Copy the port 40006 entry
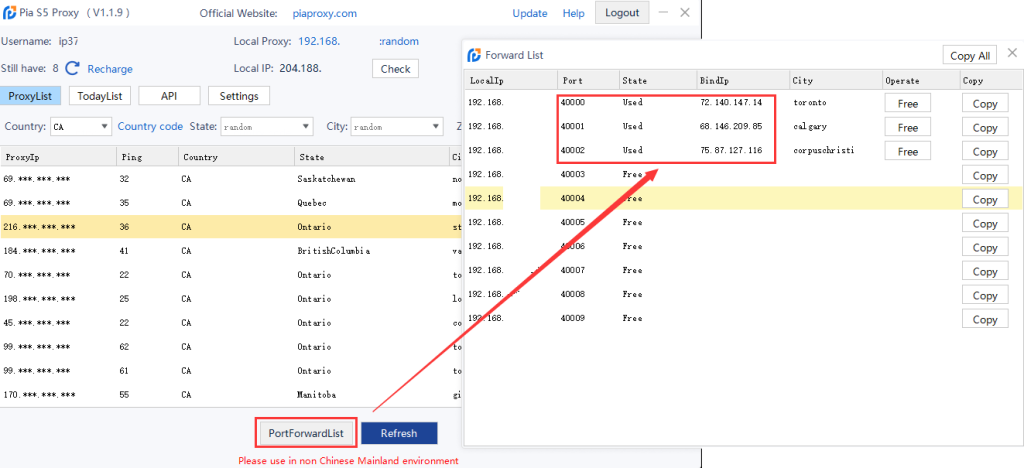Viewport: 1024px width, 468px height. pos(985,247)
